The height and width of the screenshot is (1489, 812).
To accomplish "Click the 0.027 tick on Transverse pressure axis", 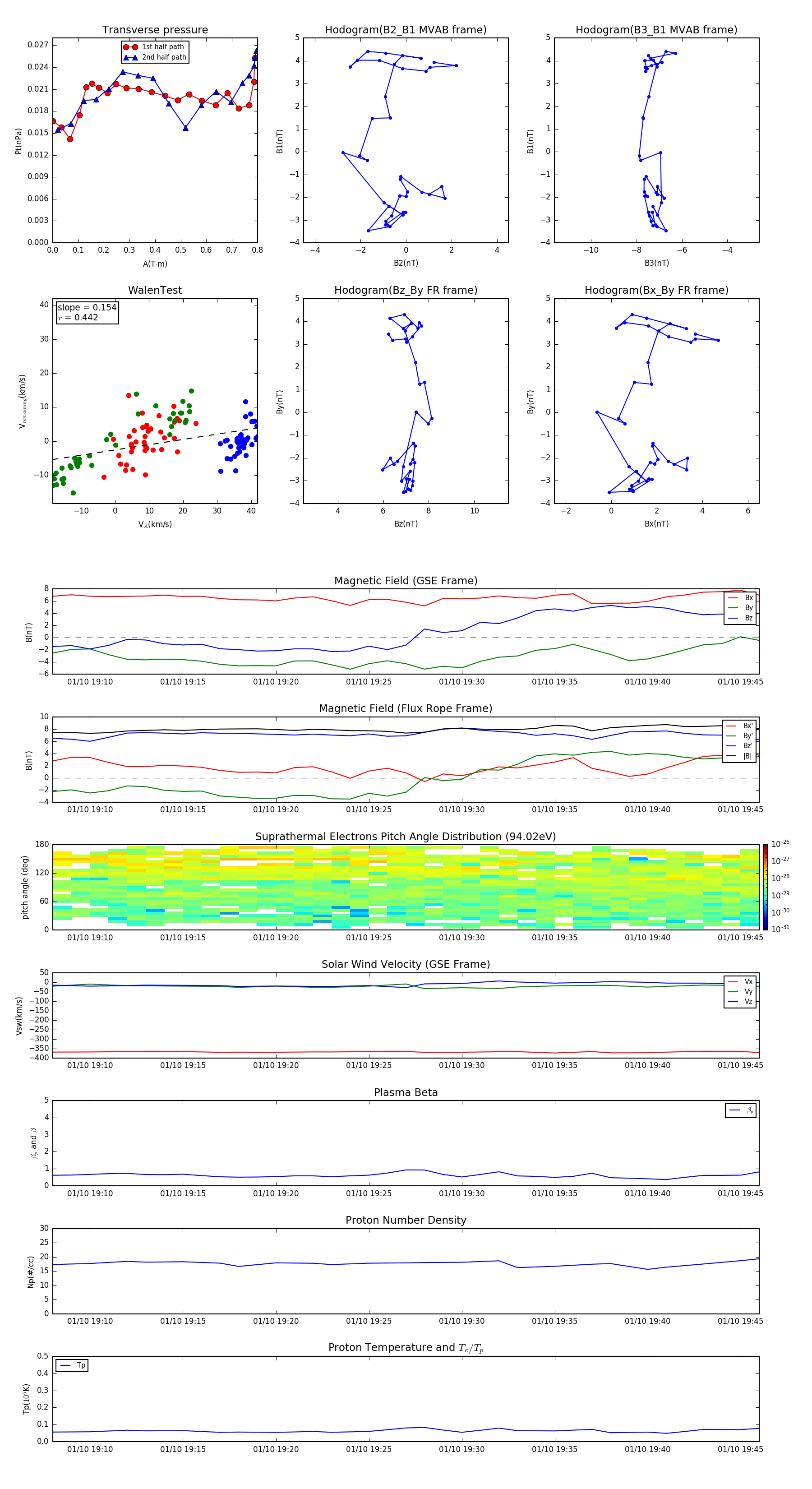I will click(x=38, y=45).
